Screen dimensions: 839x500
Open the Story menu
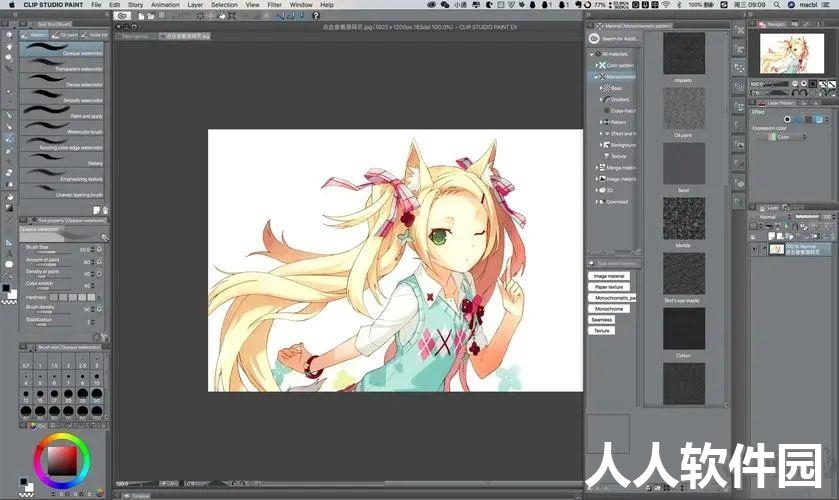[135, 4]
